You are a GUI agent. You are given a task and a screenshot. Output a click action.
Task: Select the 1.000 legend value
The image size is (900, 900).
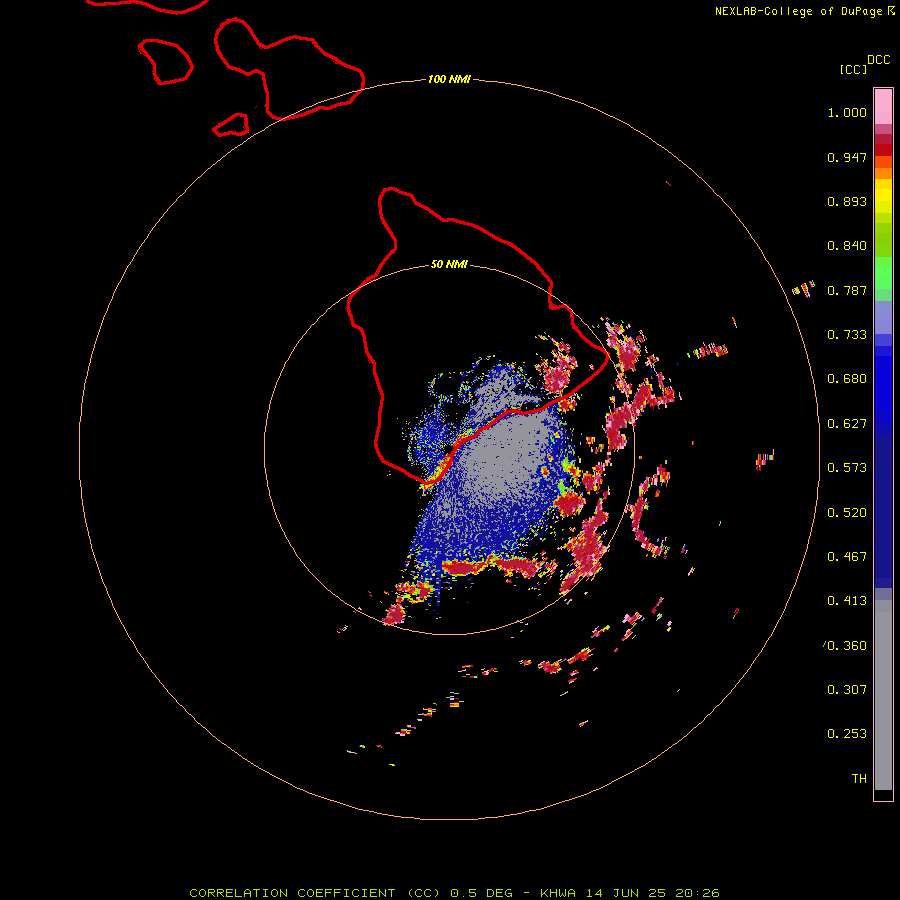[x=847, y=112]
